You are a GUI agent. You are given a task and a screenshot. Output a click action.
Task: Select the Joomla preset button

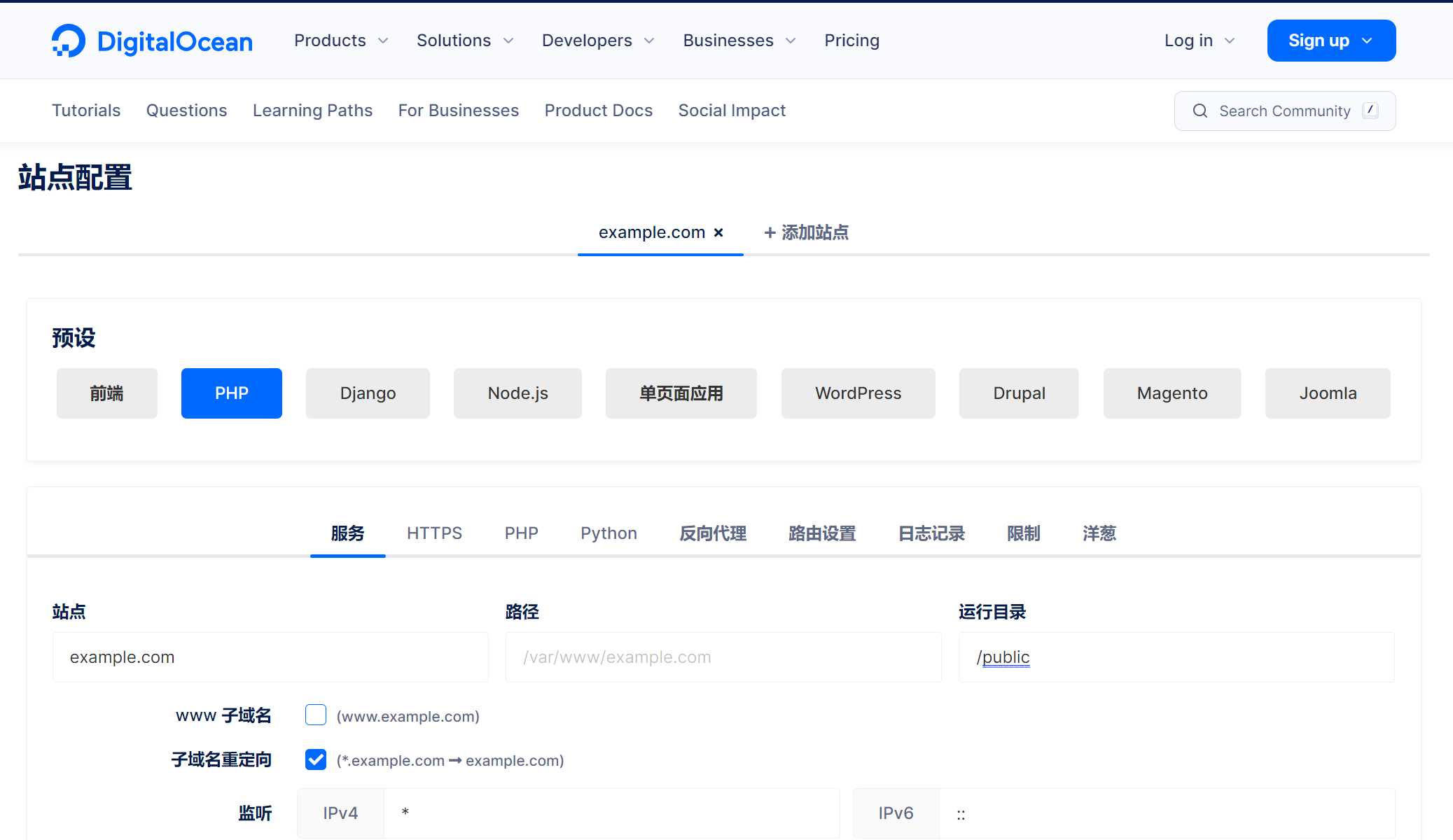point(1326,392)
